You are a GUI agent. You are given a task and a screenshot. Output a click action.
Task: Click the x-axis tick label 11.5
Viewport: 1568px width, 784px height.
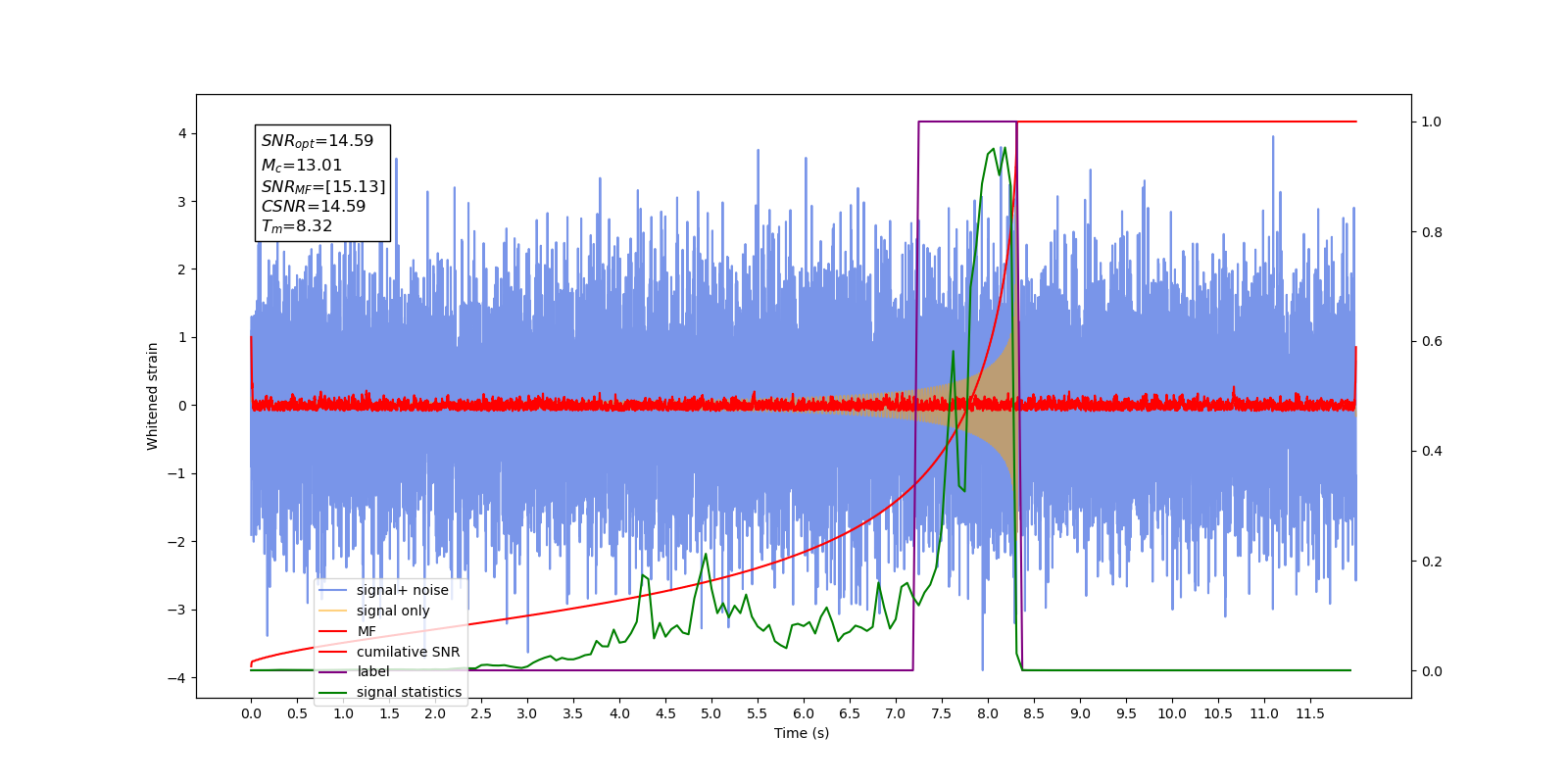[x=1310, y=713]
